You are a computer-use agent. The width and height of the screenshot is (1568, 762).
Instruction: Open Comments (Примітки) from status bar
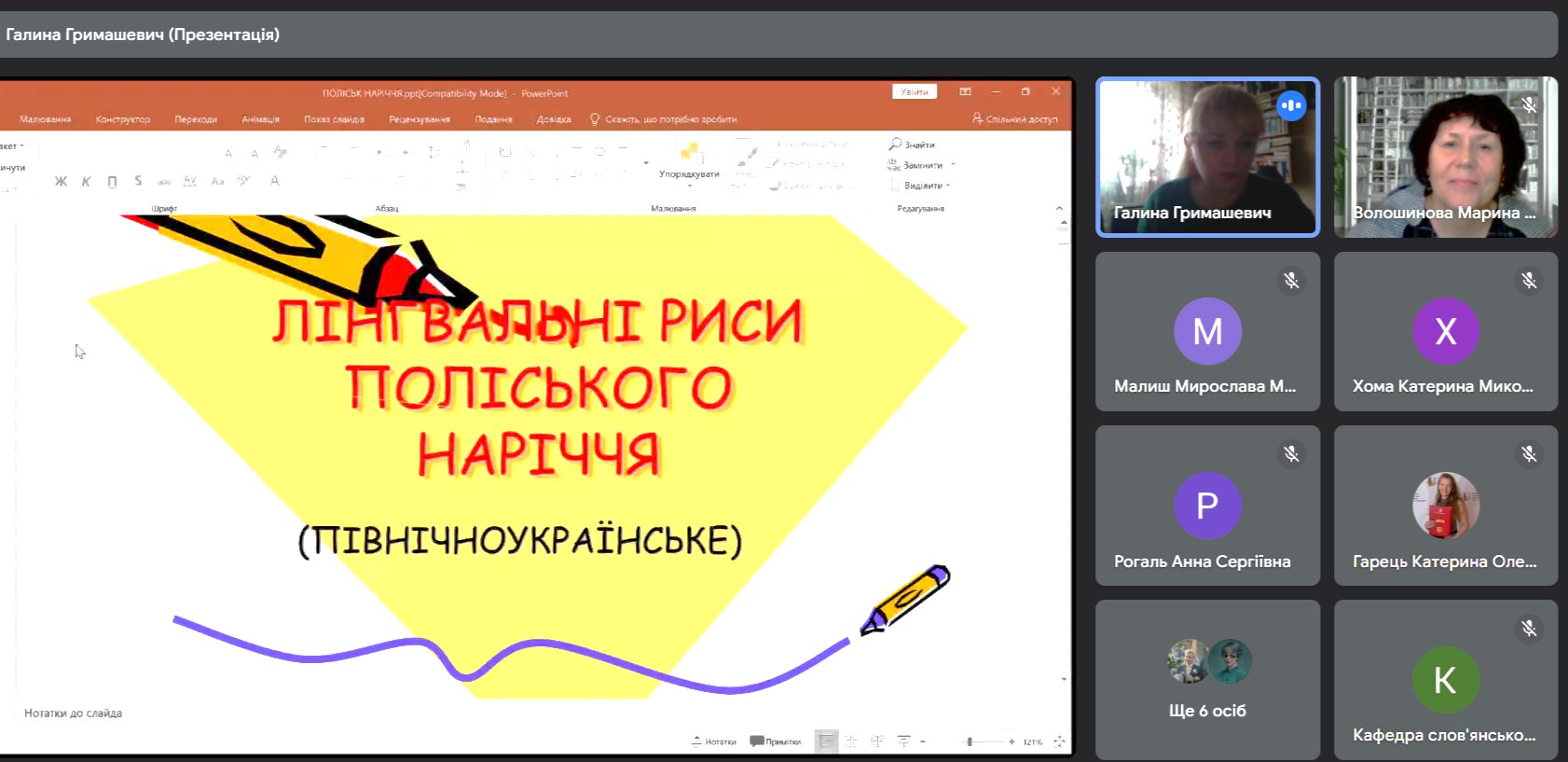point(776,741)
